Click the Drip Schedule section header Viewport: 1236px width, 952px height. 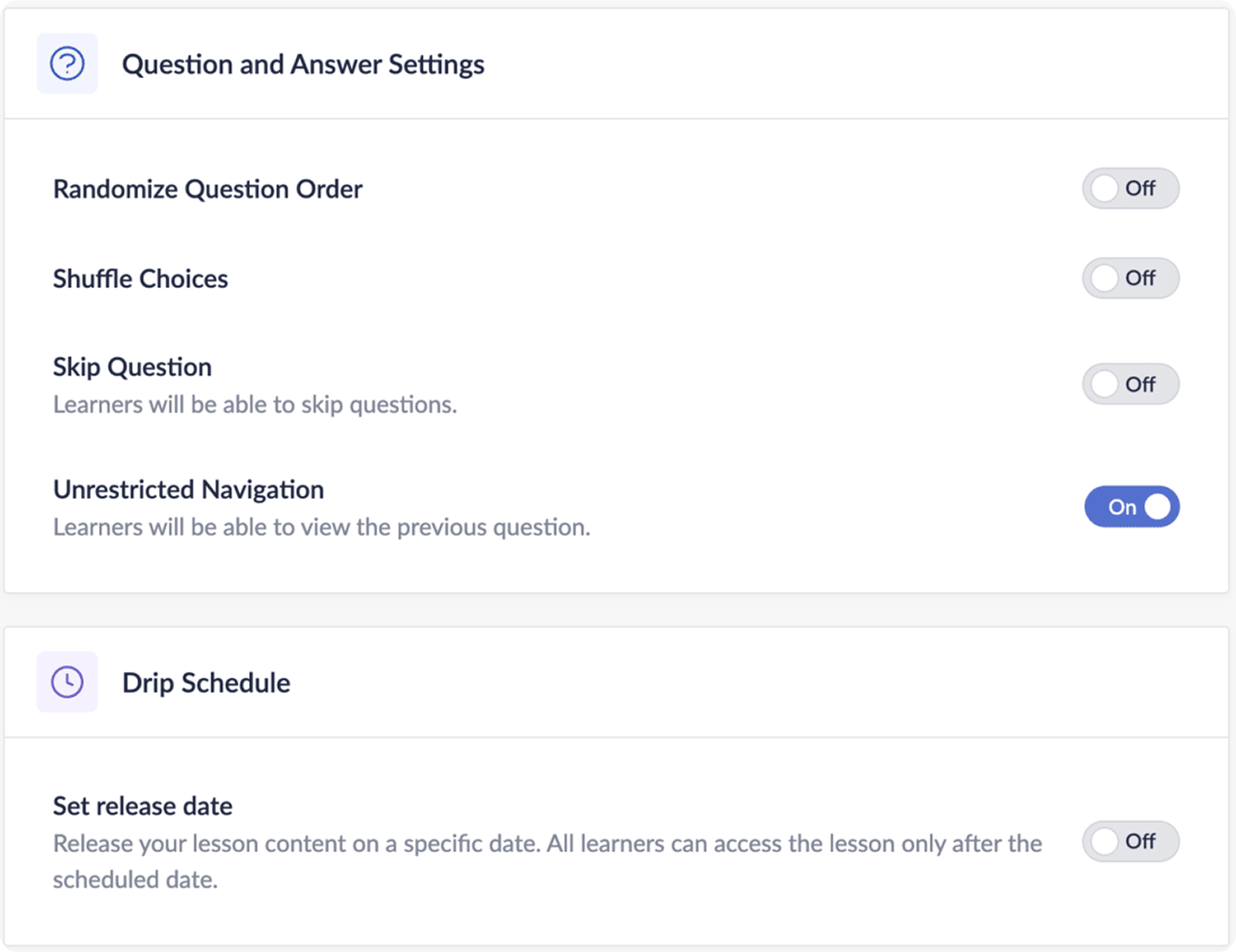point(206,682)
